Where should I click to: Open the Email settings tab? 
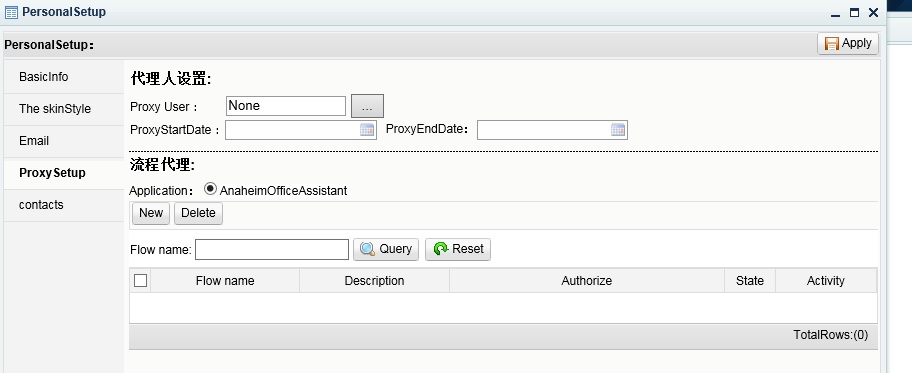pyautogui.click(x=63, y=141)
